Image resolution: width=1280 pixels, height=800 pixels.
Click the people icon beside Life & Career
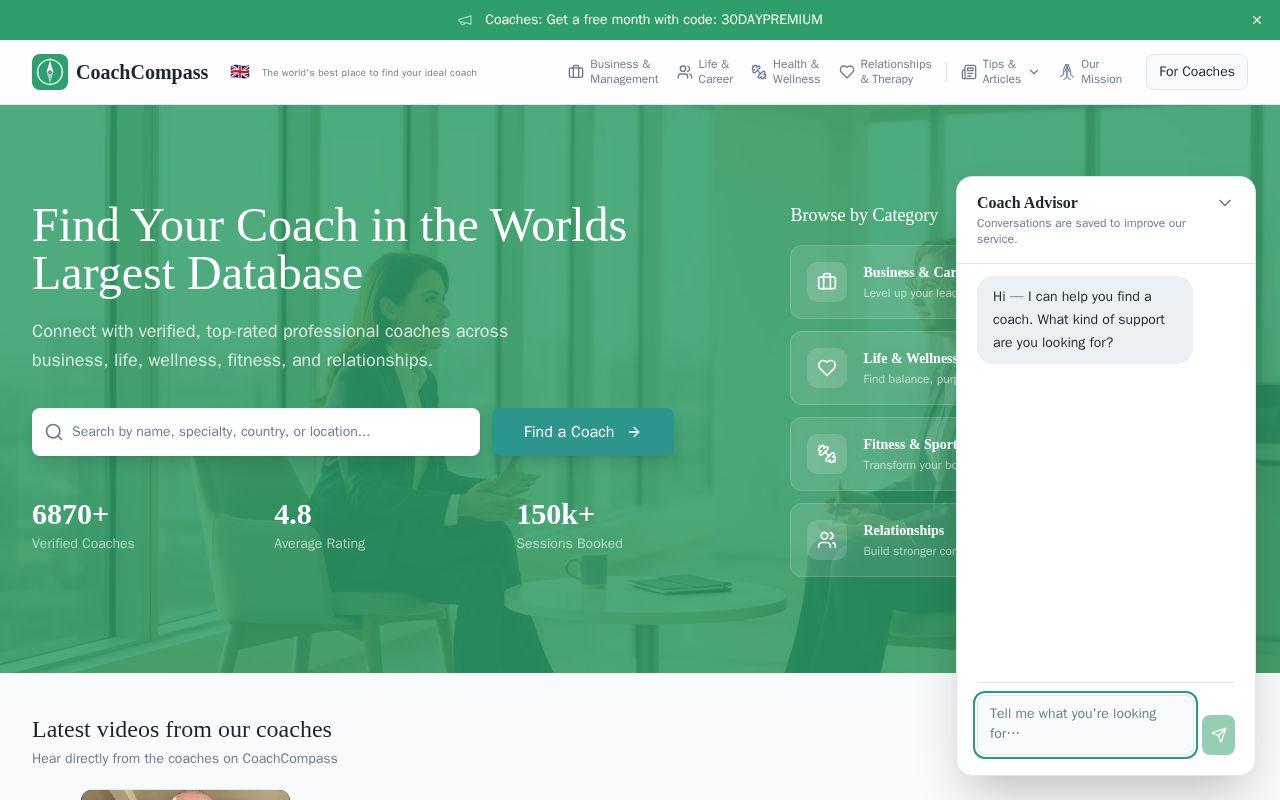pos(685,72)
